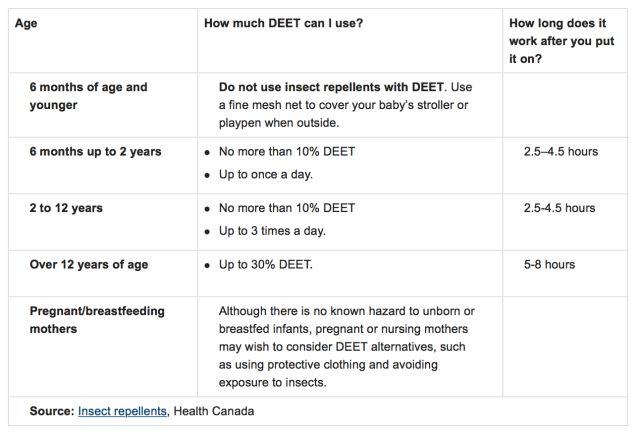Image resolution: width=640 pixels, height=437 pixels.
Task: Click the pregnant or nursing mothers paragraph
Action: pyautogui.click(x=347, y=347)
